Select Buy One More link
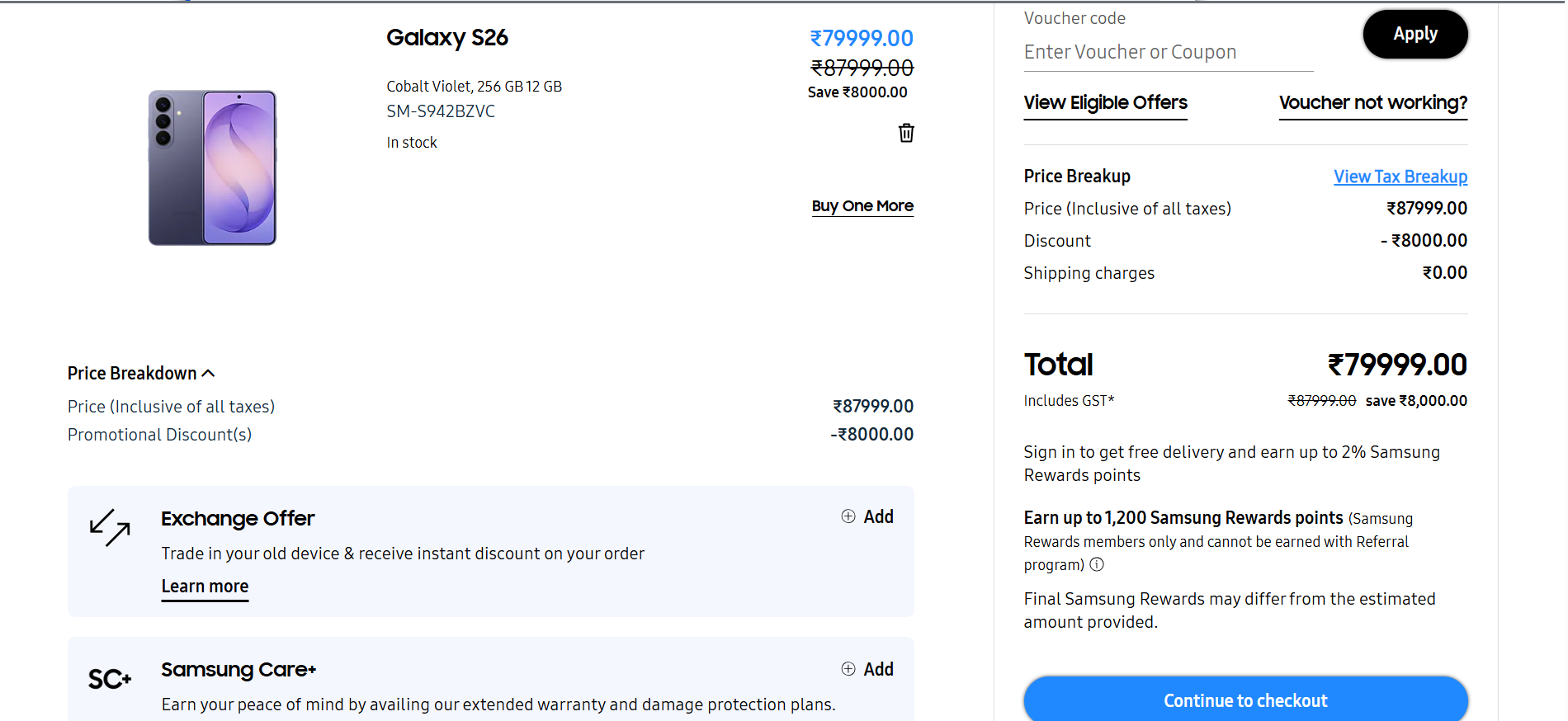 click(x=862, y=206)
